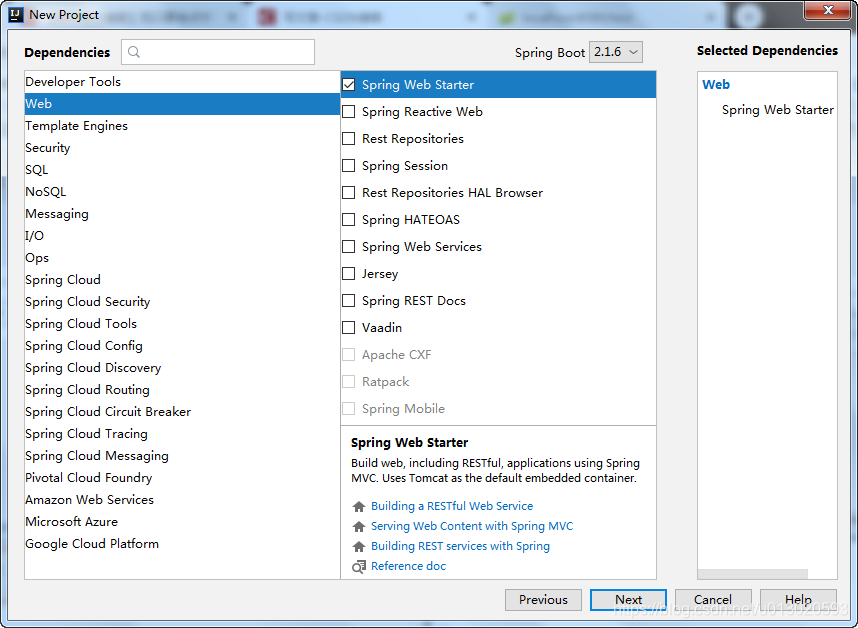Cancel the New Project dialog
The width and height of the screenshot is (858, 628).
point(713,600)
